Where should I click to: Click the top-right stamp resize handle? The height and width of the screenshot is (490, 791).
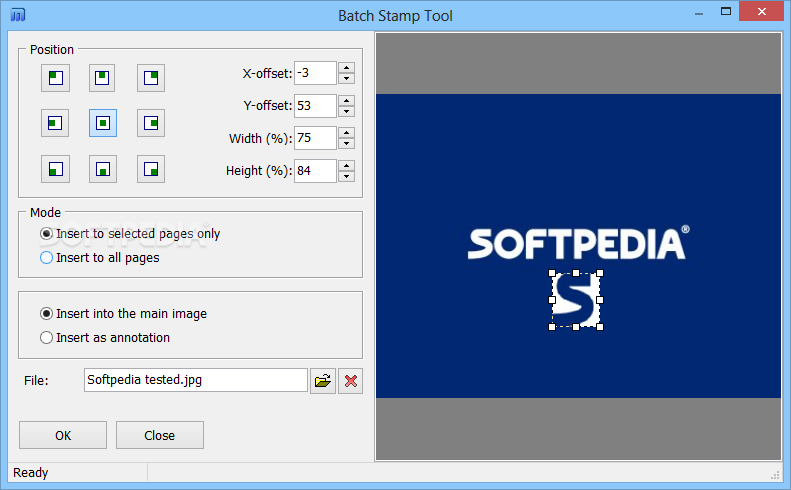coord(600,273)
